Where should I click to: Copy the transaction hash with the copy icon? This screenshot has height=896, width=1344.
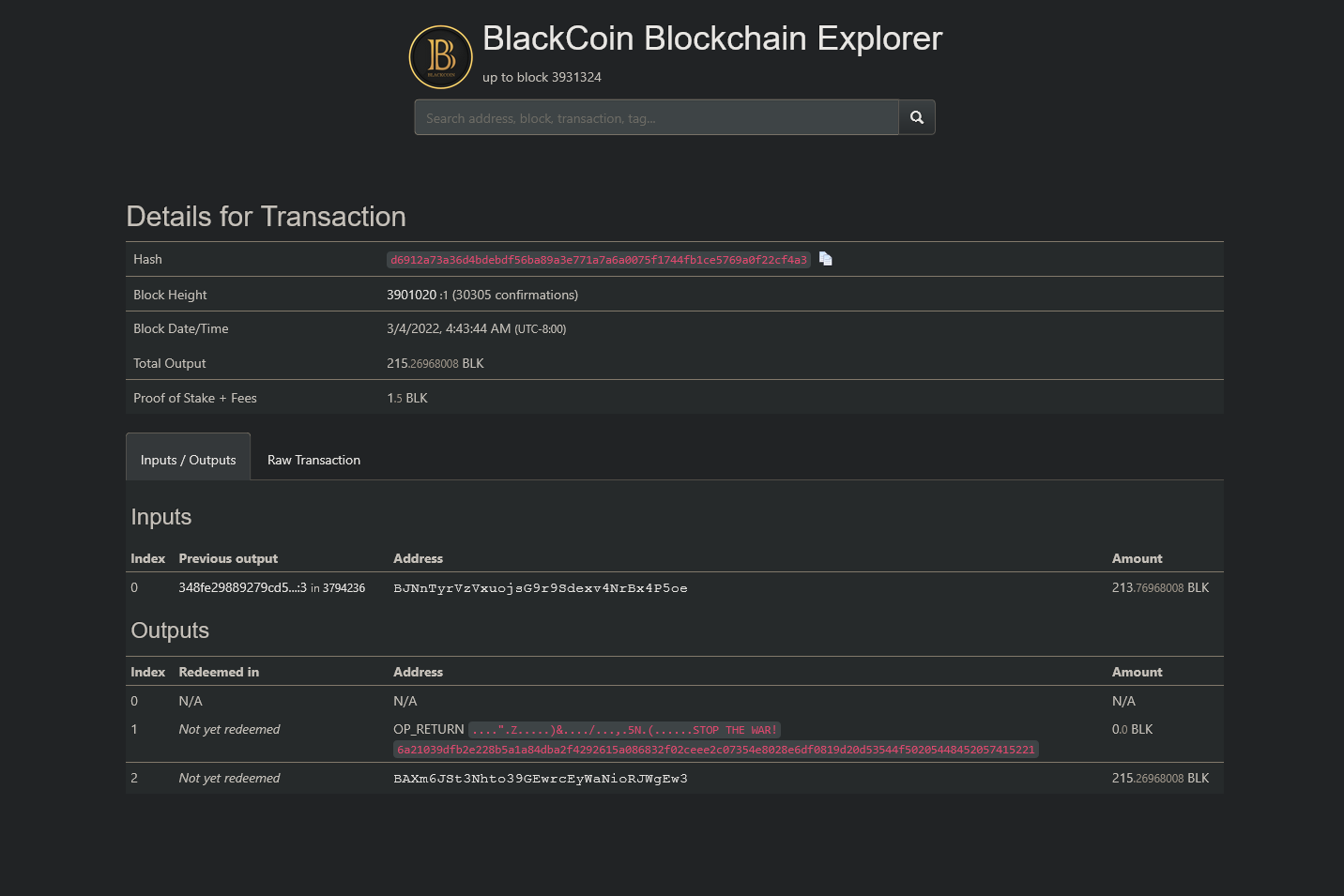coord(826,259)
